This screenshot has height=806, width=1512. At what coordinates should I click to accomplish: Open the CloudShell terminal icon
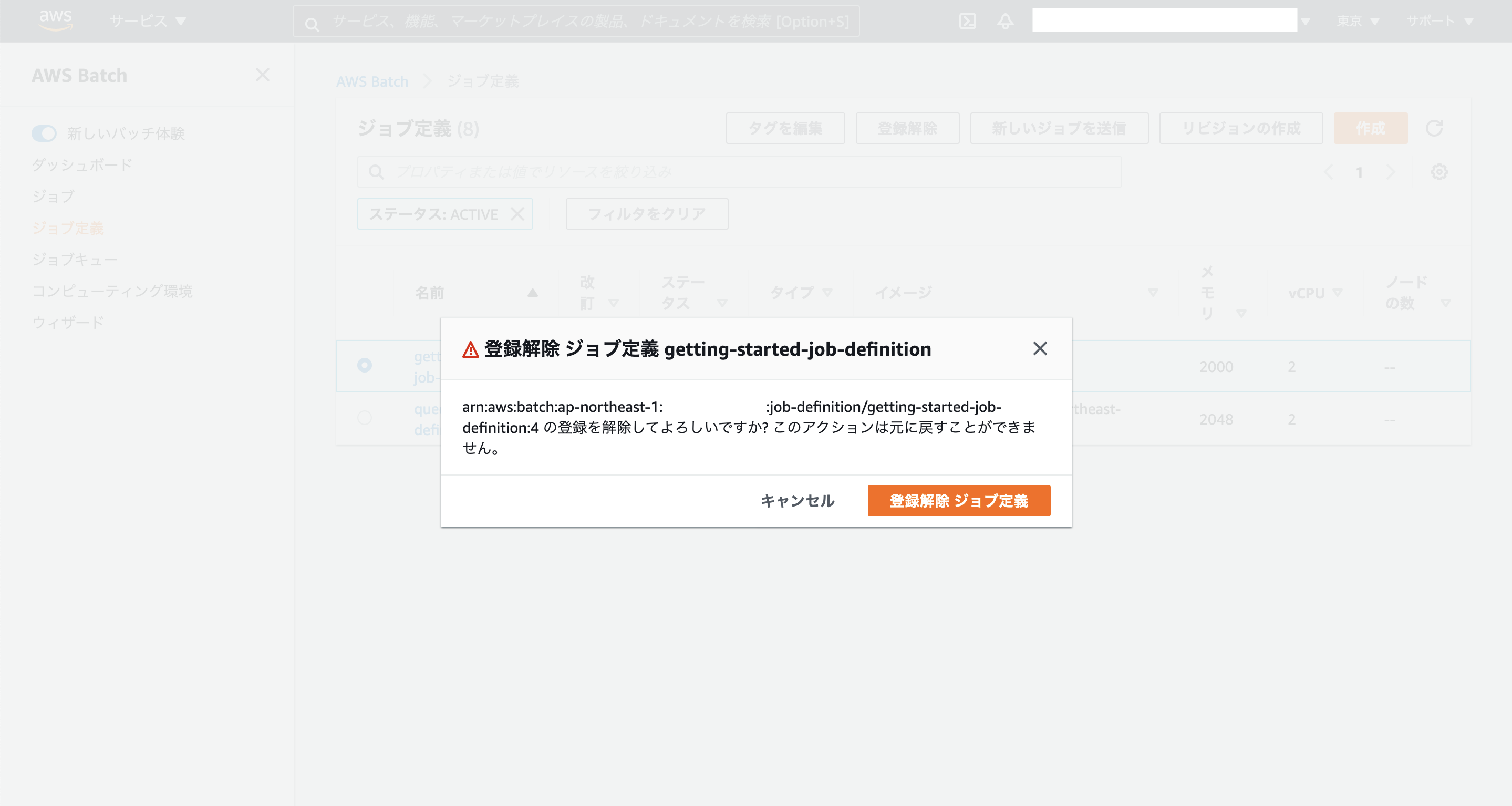click(967, 22)
